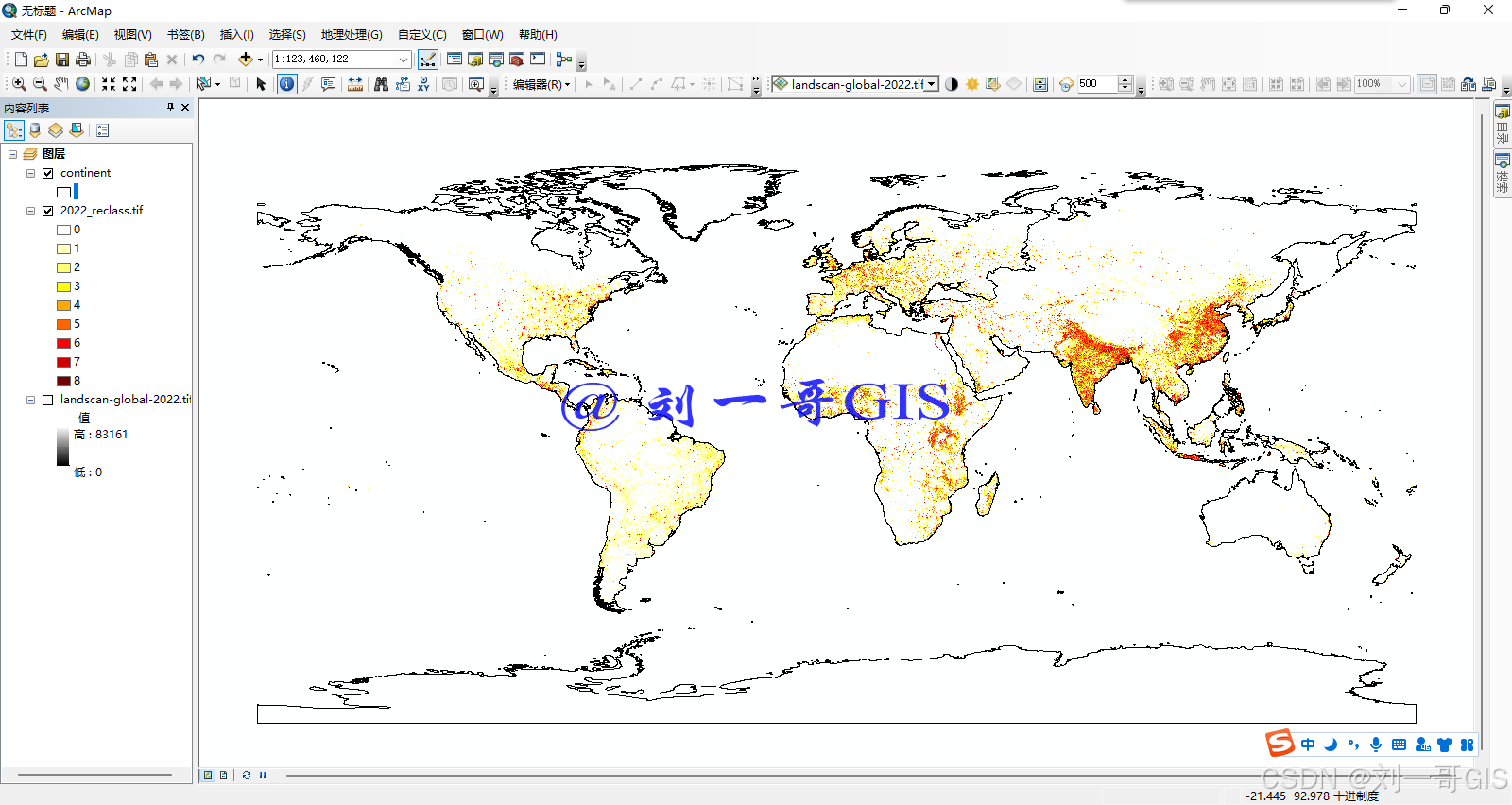Screen dimensions: 1512x805
Task: Open the Find binoculars tool
Action: click(381, 84)
